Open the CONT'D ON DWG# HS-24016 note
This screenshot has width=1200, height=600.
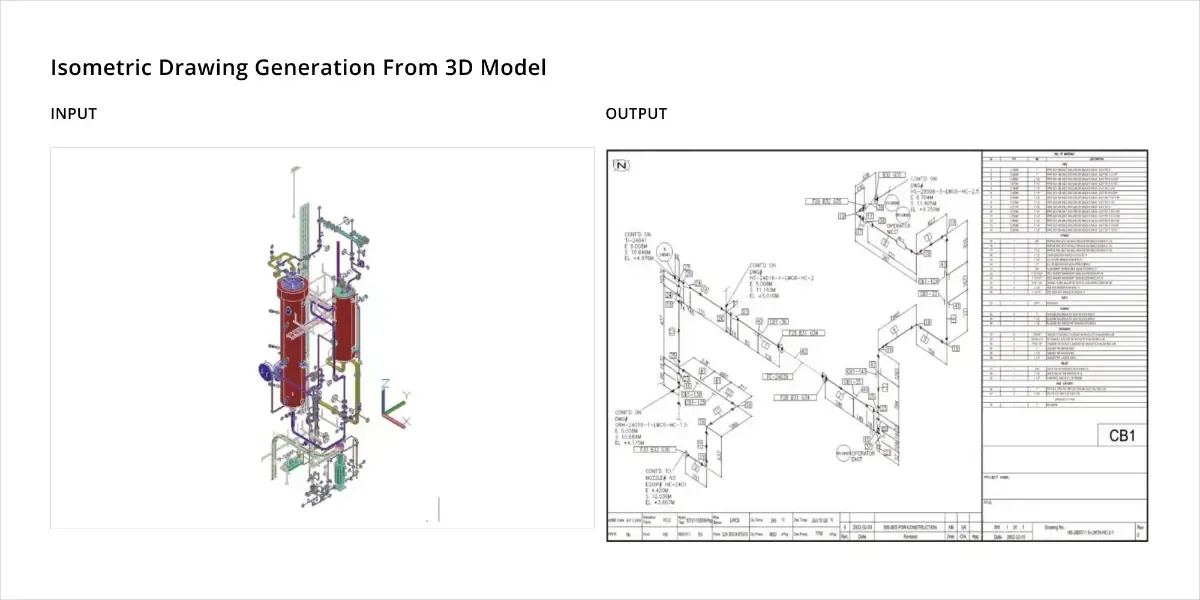point(763,280)
